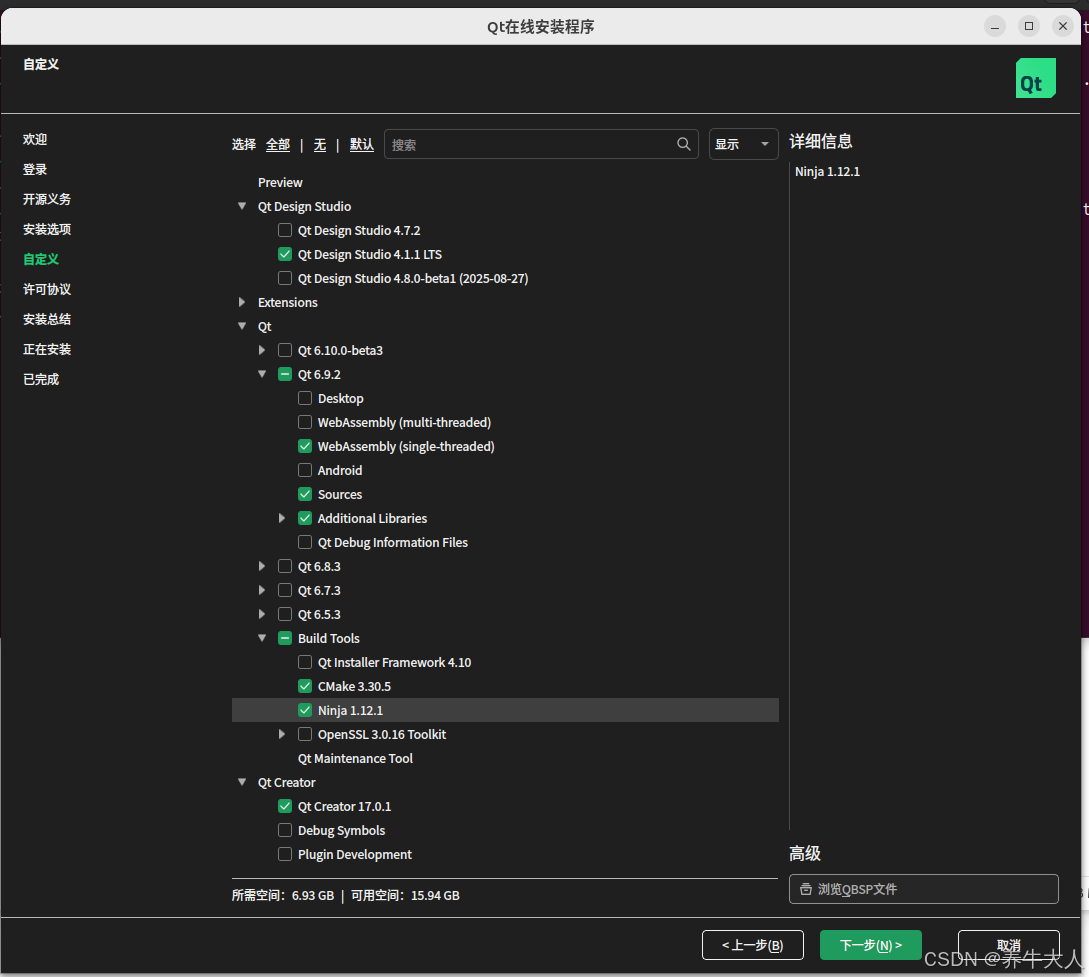Uncheck WebAssembly (single-threaded)
Viewport: 1089px width, 977px height.
305,446
